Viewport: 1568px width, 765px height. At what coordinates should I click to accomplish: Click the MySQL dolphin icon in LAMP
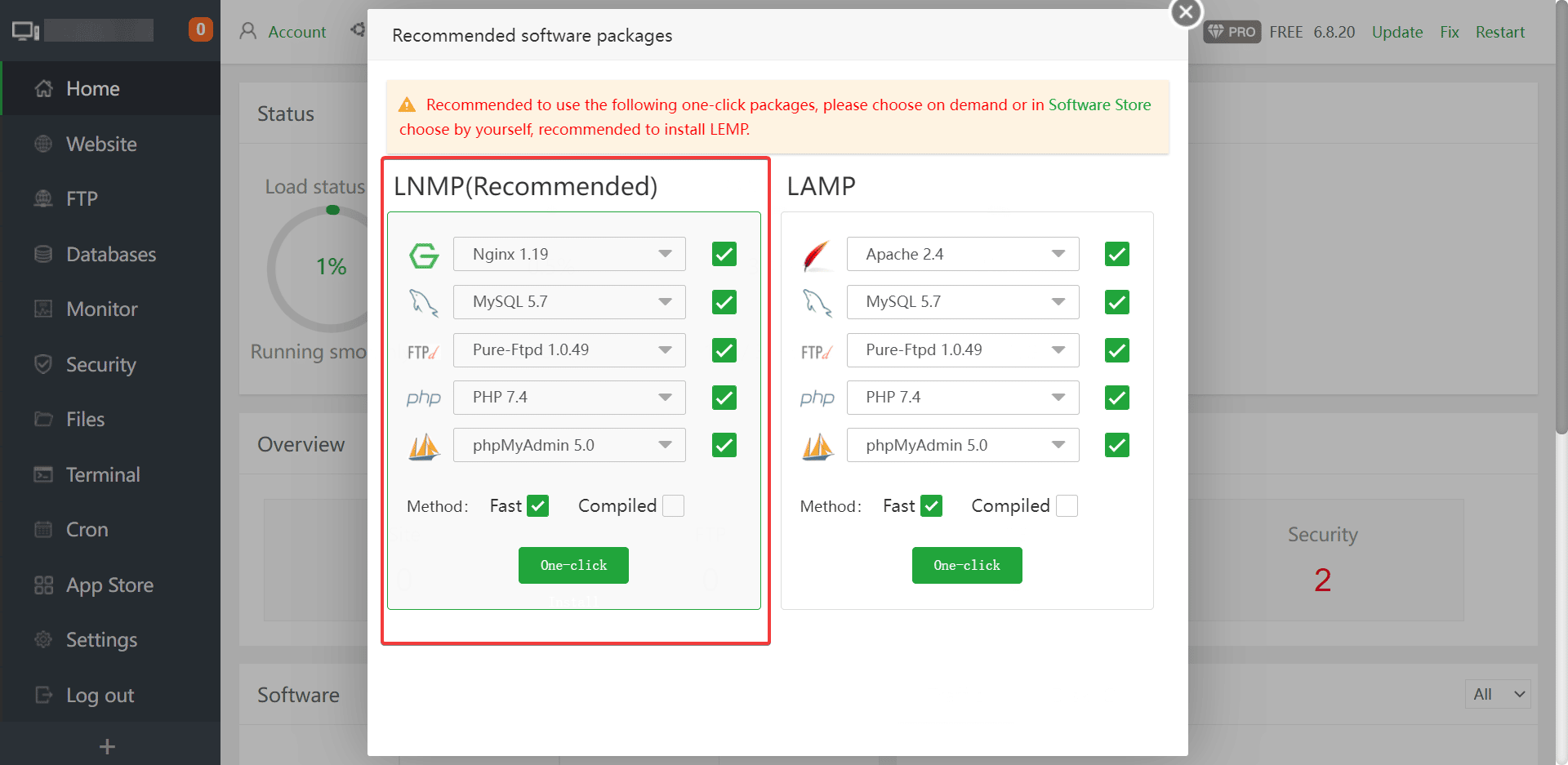(817, 303)
